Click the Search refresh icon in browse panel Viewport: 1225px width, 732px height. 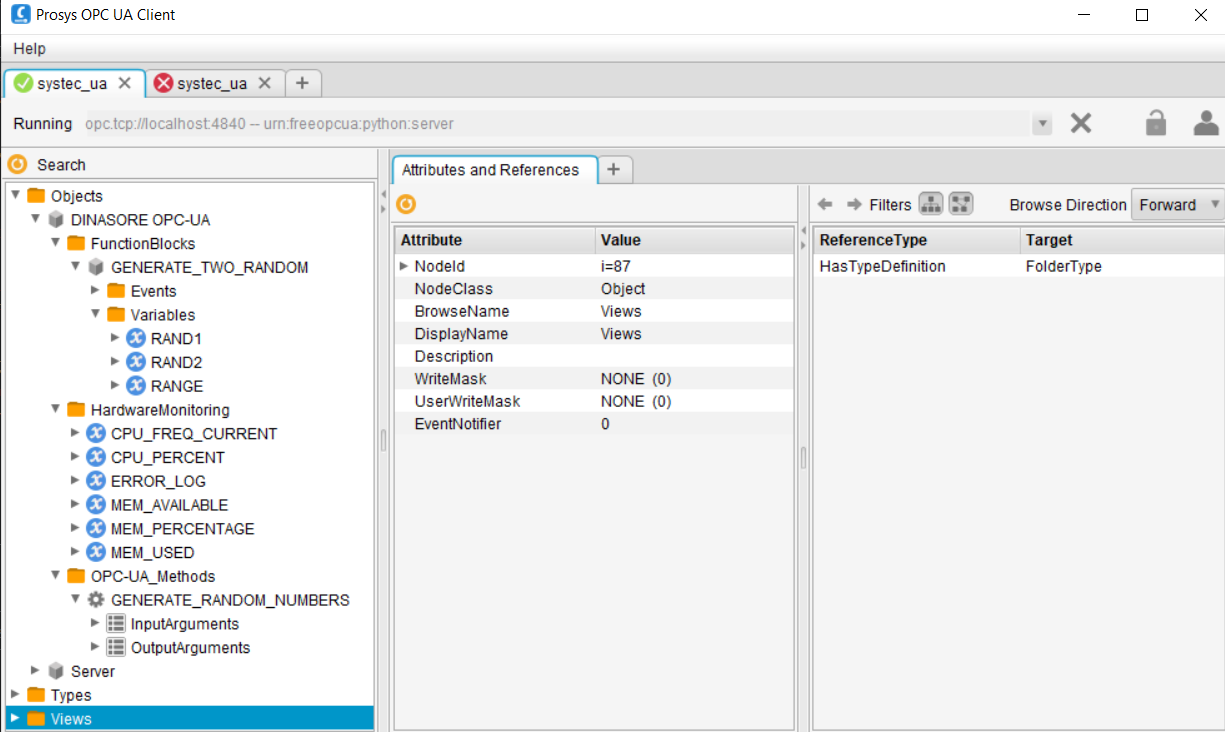17,164
